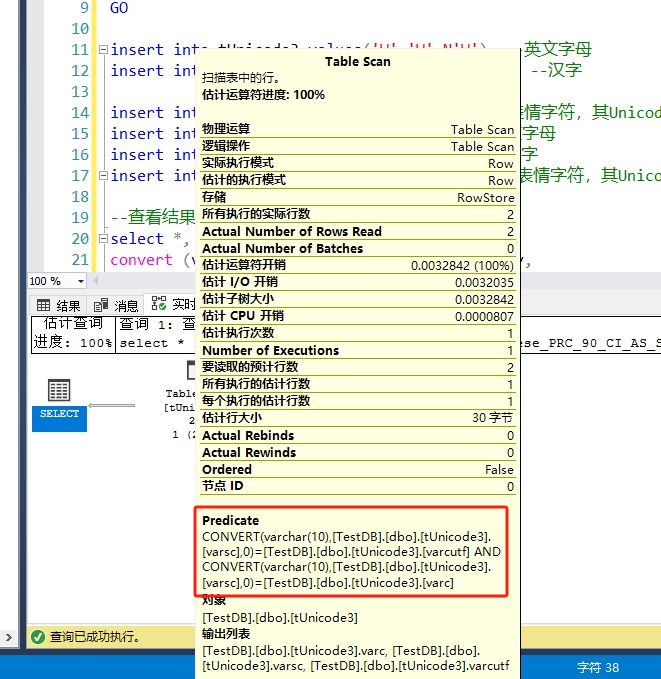Click the 查询已成功执行 status message
Viewport: 661px width, 679px height.
(x=95, y=636)
